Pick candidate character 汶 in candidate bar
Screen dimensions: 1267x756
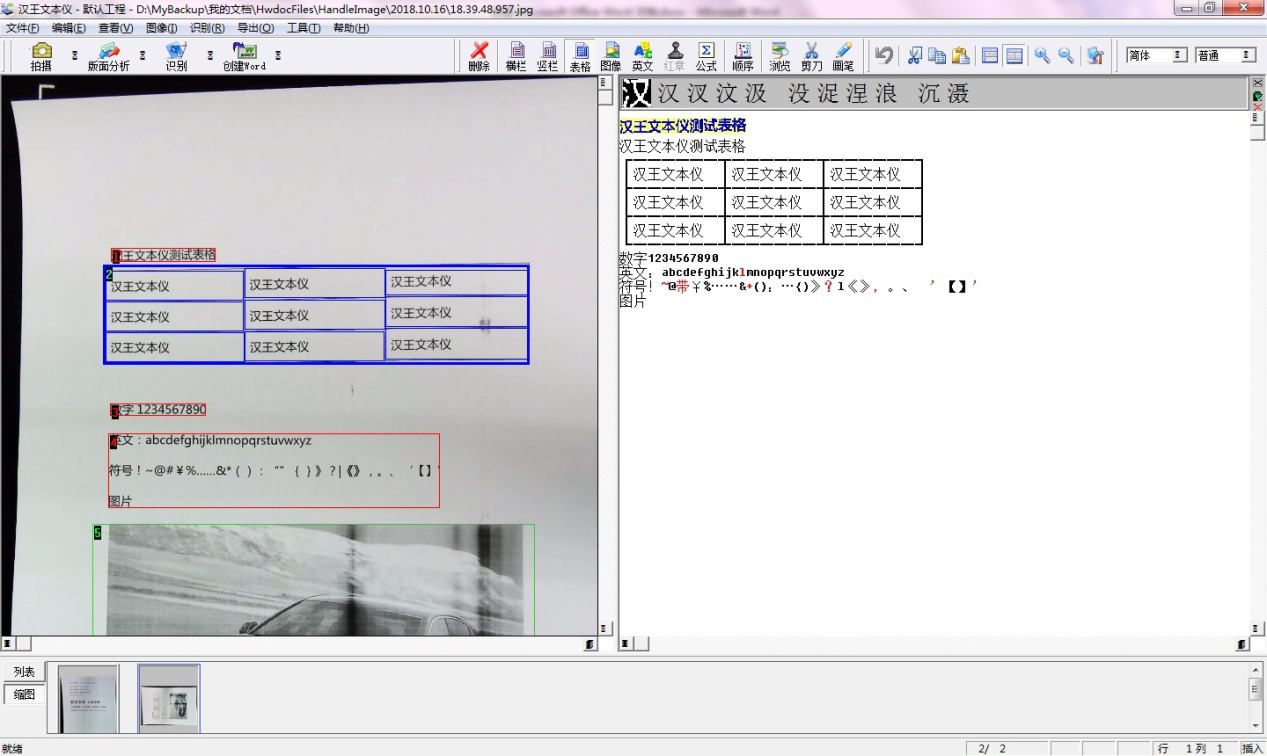[x=727, y=94]
